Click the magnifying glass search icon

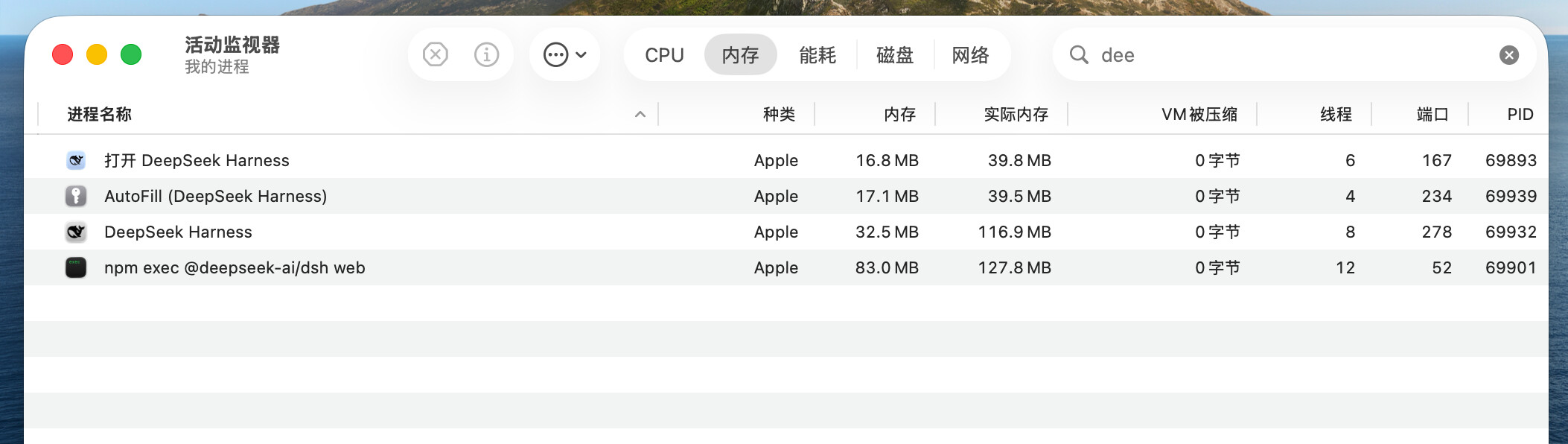(x=1079, y=54)
